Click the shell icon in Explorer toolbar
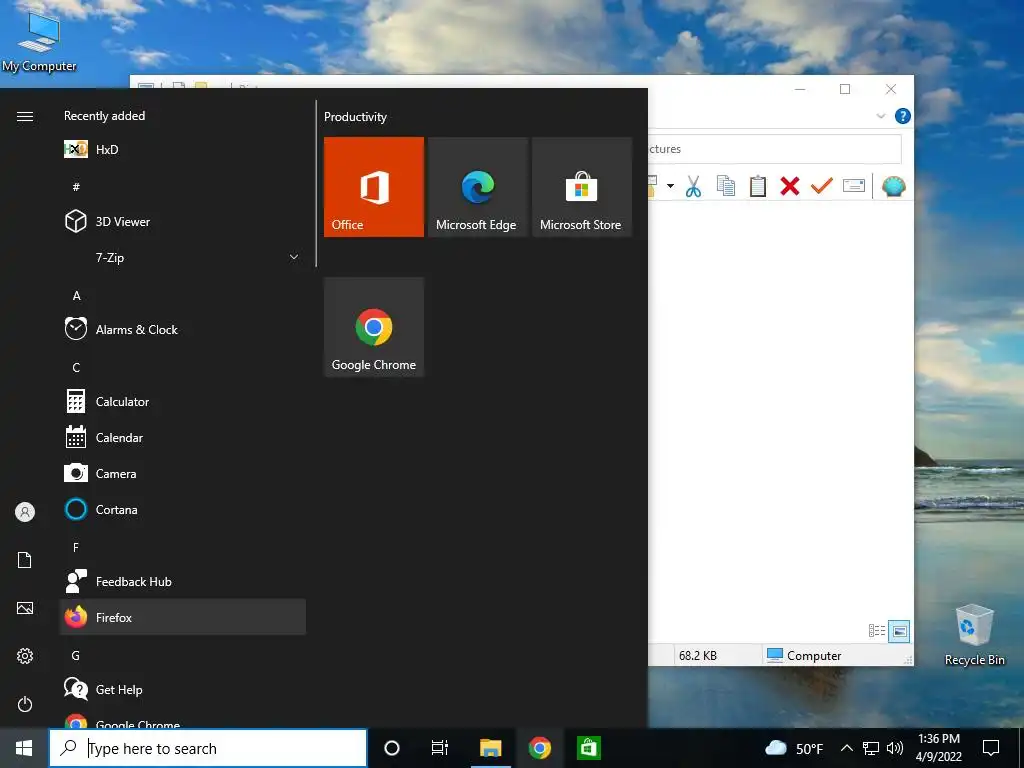 893,187
